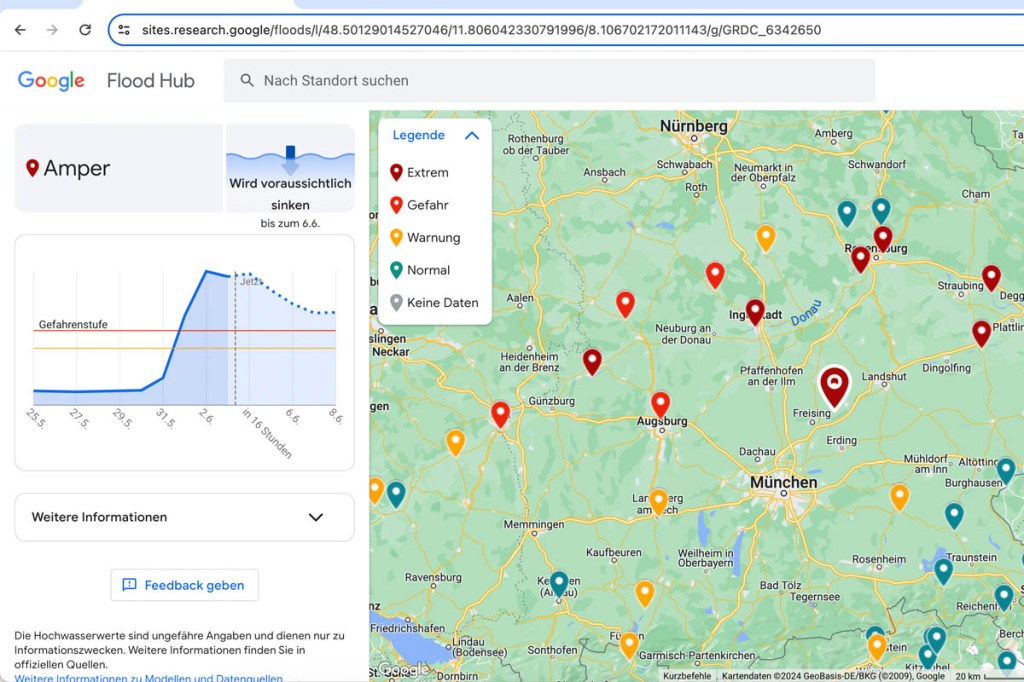Select the red pin northwest of Ingolstadt

(x=715, y=274)
